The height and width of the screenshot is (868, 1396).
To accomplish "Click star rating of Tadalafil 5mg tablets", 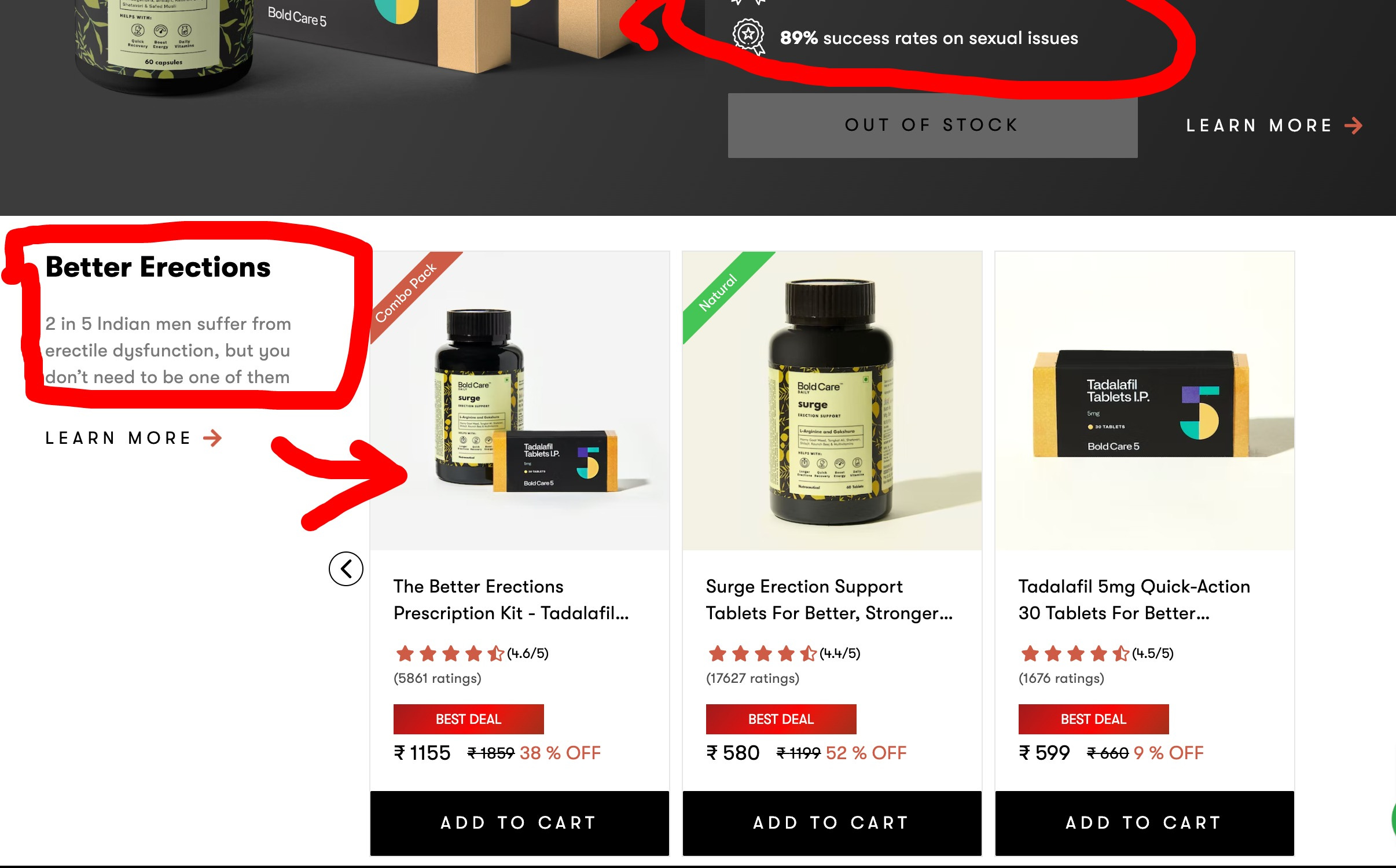I will tap(1075, 654).
